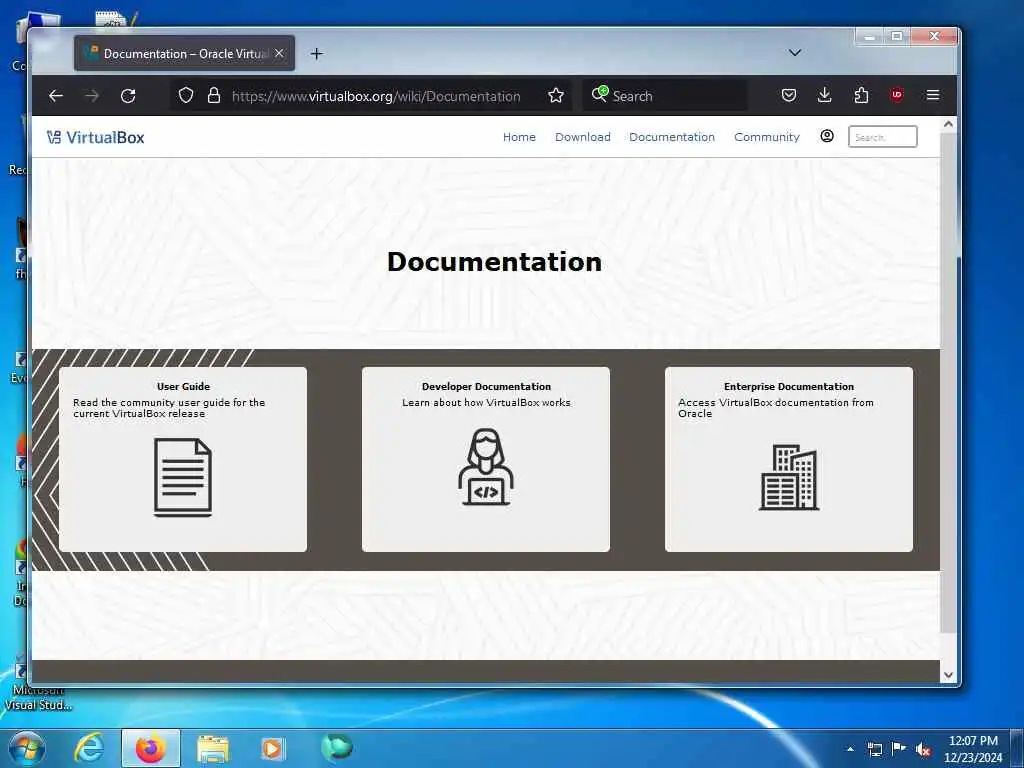Click the Documentation page heading

click(494, 262)
